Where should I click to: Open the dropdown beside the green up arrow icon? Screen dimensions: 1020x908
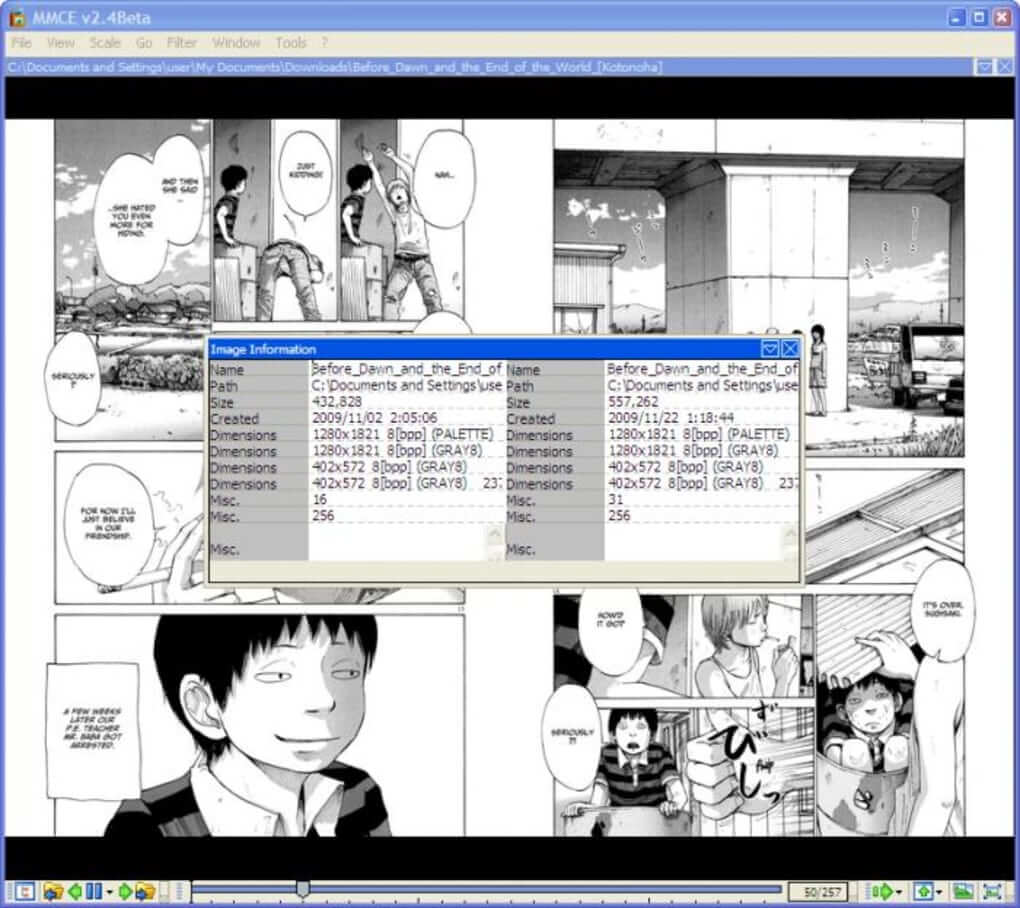(x=941, y=892)
